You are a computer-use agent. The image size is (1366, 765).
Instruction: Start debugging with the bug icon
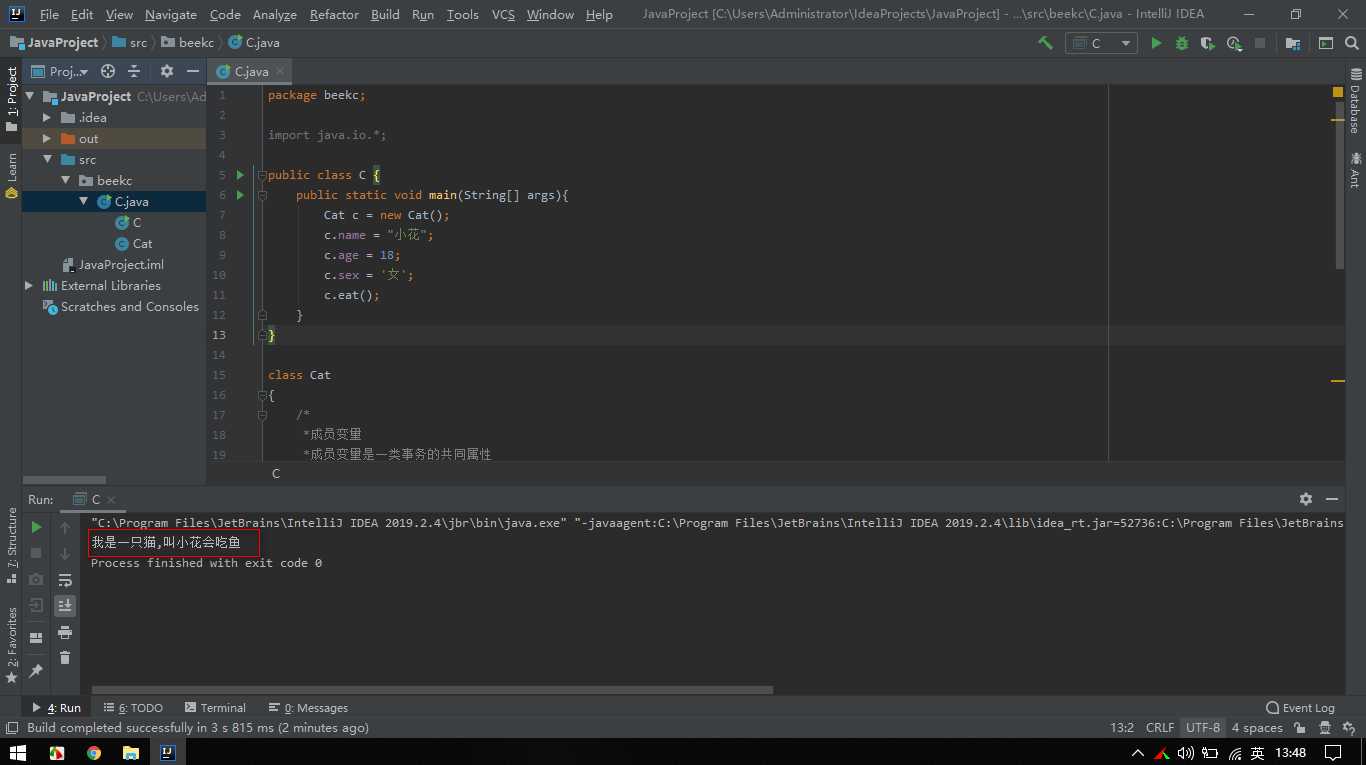(x=1182, y=43)
